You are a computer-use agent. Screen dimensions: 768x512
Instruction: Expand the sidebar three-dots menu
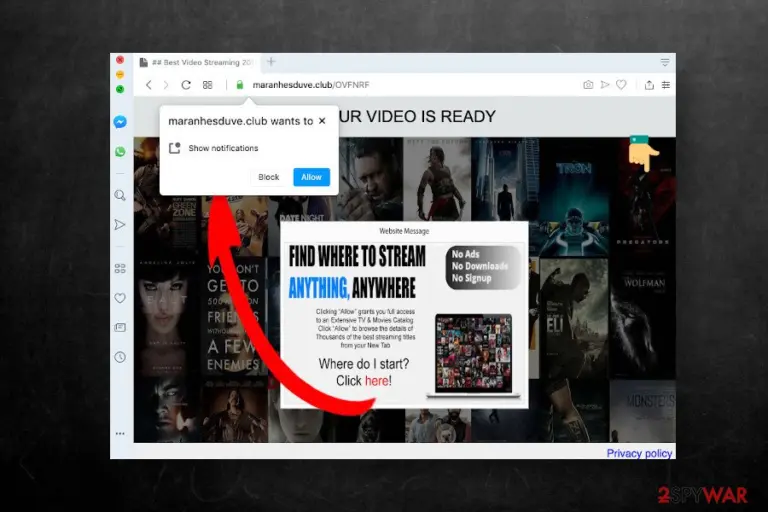pyautogui.click(x=120, y=434)
